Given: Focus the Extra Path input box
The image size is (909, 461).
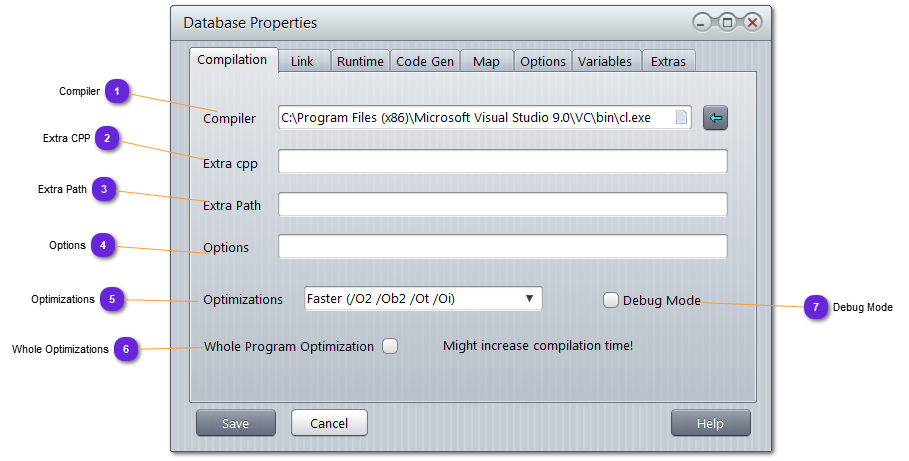Looking at the screenshot, I should (502, 205).
